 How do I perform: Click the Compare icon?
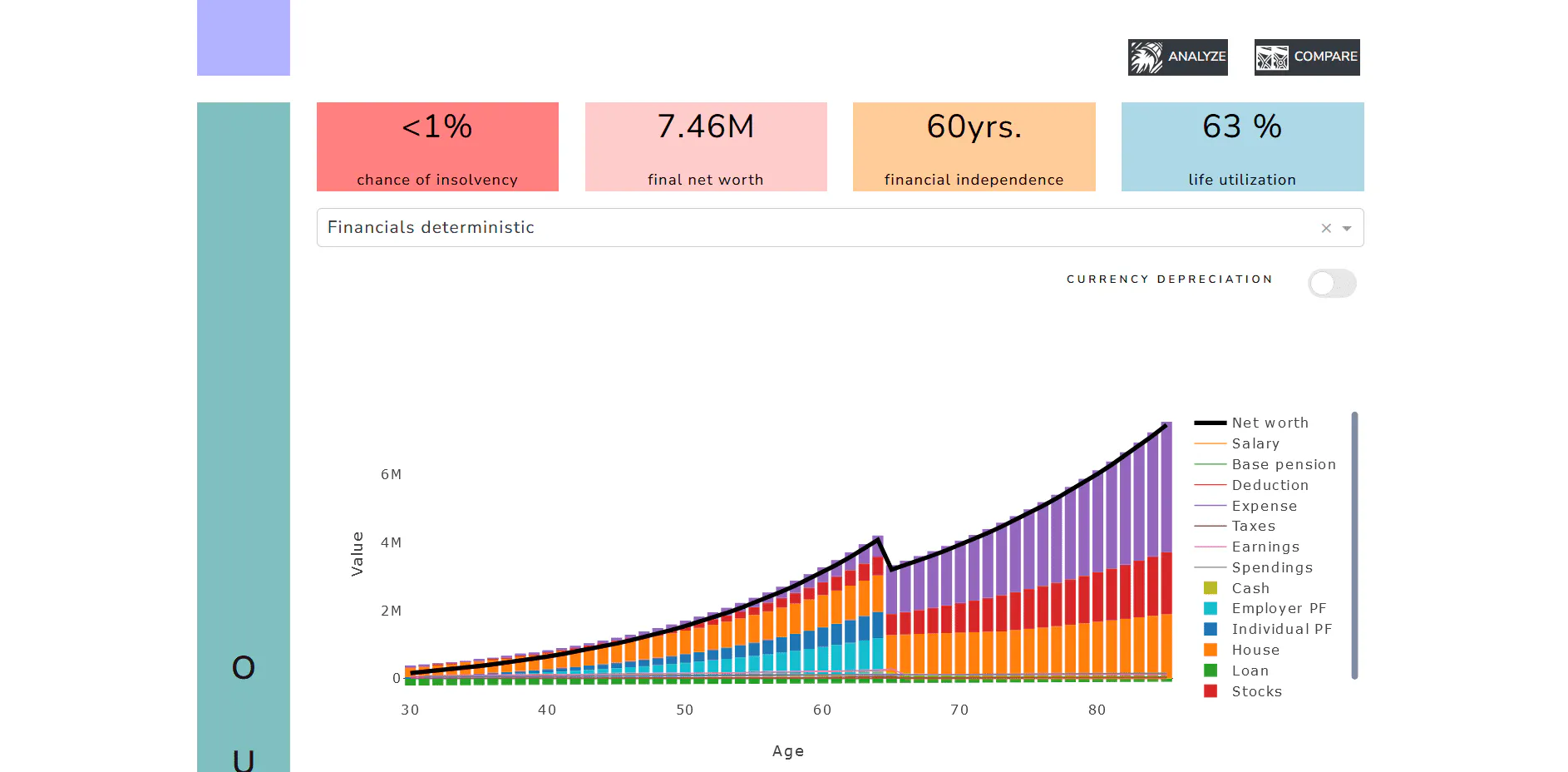[1272, 57]
